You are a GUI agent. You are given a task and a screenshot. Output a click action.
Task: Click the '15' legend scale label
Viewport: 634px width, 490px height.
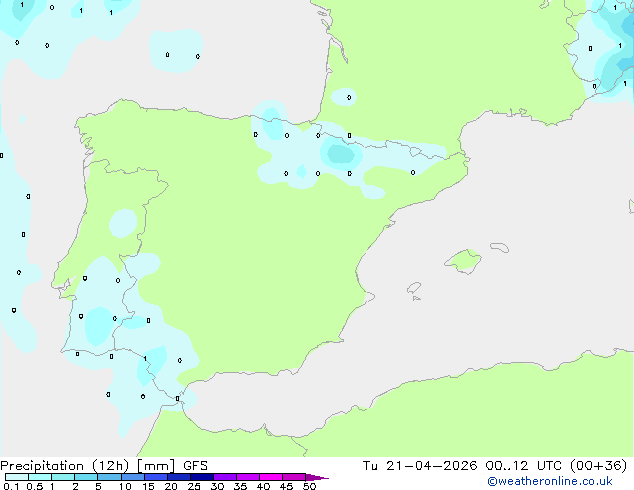click(x=148, y=486)
